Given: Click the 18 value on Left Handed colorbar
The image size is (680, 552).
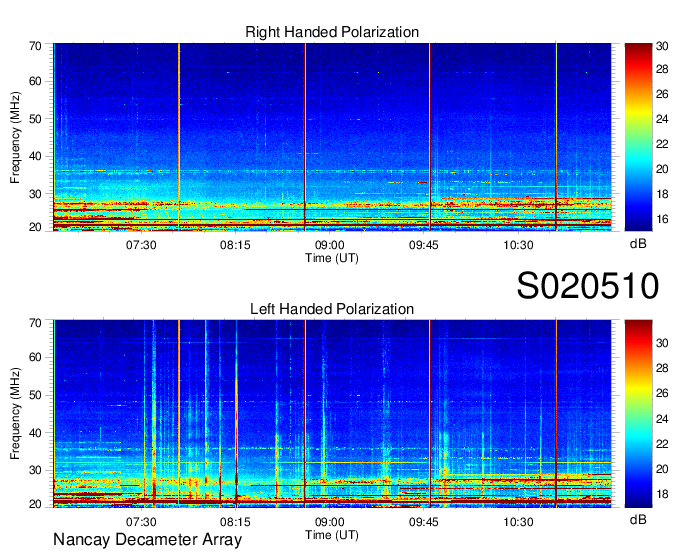Looking at the screenshot, I should pos(662,494).
